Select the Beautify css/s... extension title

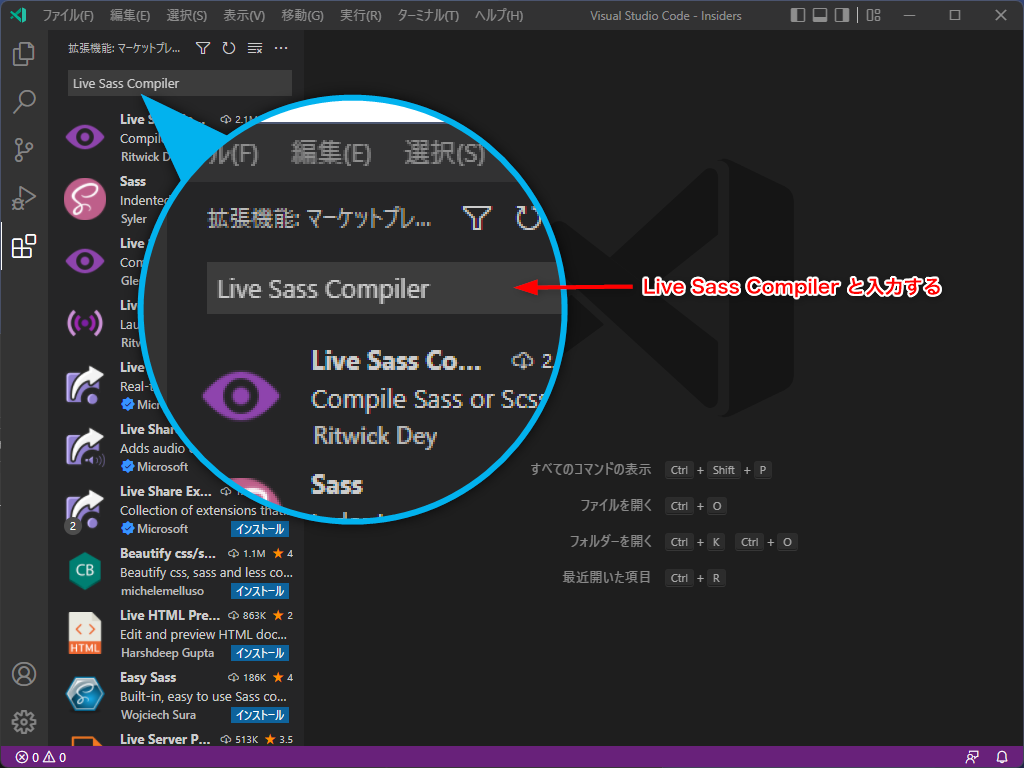click(x=168, y=553)
